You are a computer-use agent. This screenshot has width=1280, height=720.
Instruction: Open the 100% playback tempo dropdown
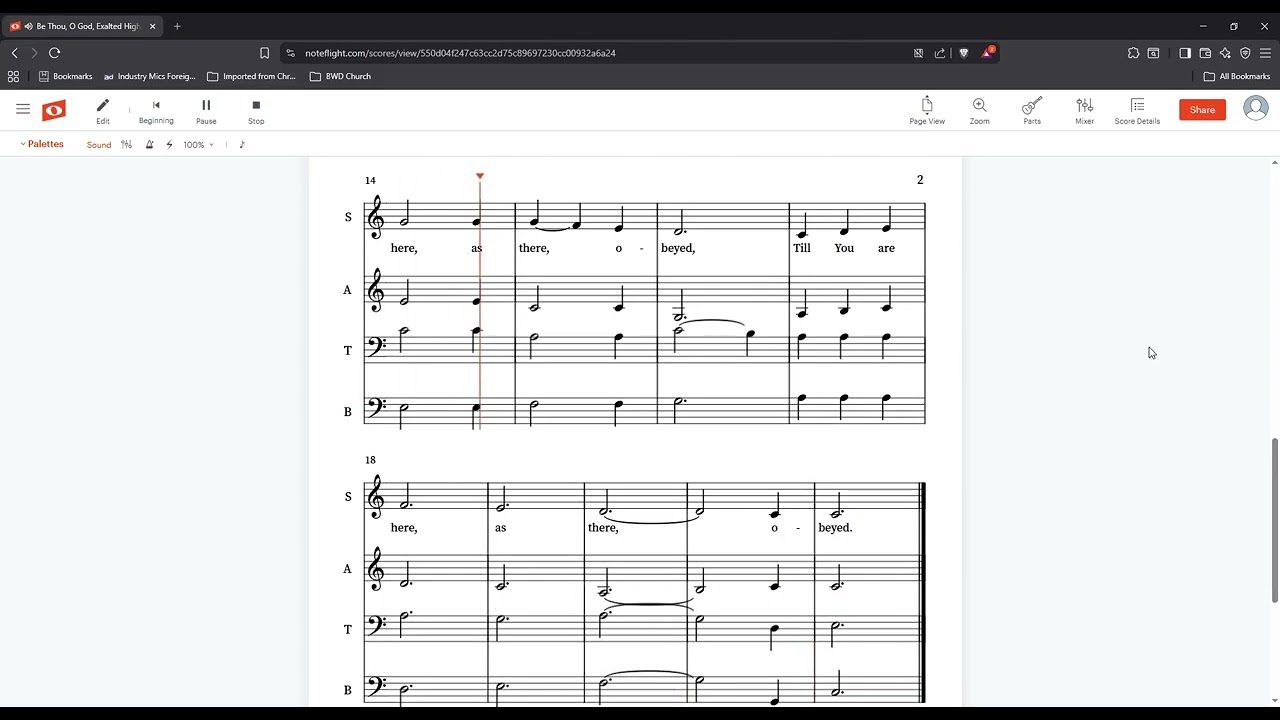coord(198,145)
